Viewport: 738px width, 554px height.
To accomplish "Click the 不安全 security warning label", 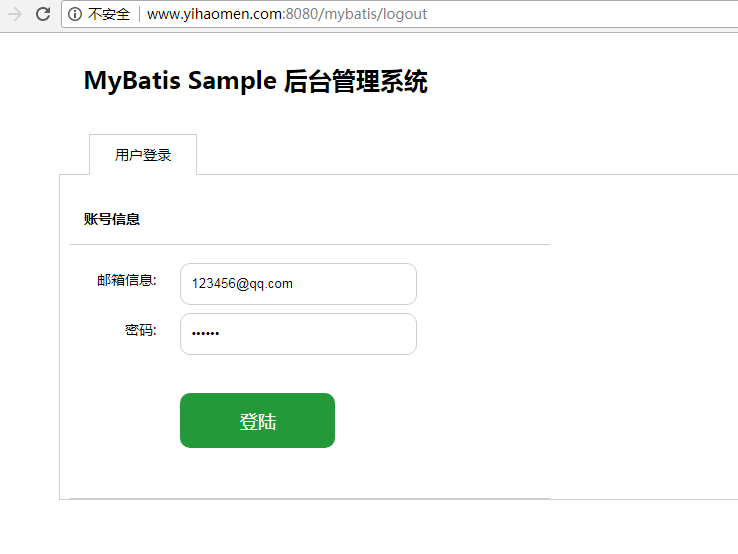I will pos(109,14).
